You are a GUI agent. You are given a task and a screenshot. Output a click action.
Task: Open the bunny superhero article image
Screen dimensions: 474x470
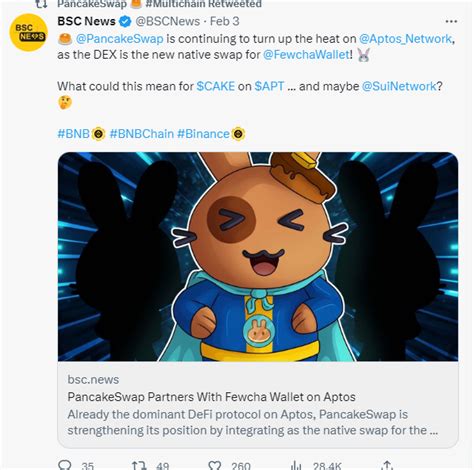pos(258,256)
